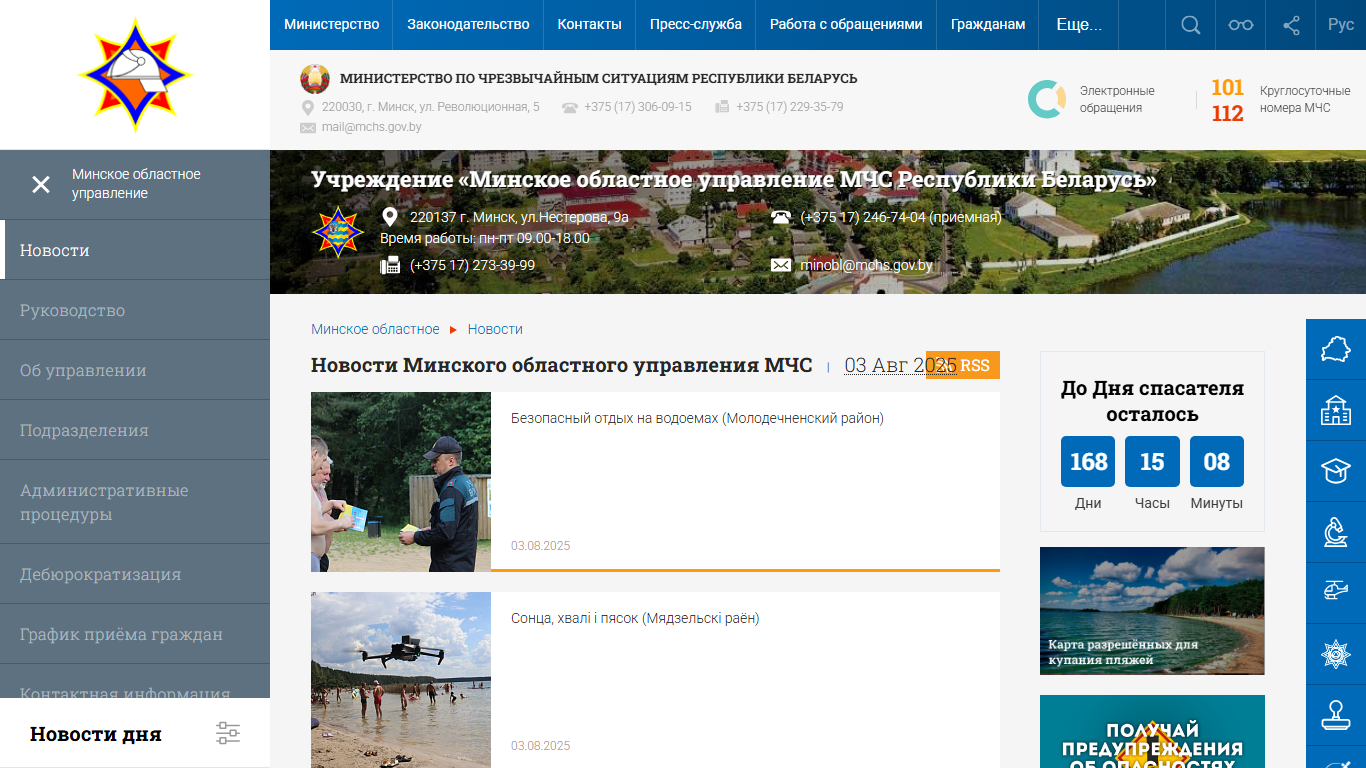Viewport: 1366px width, 768px height.
Task: Open Об управлении in the left sidebar
Action: [135, 370]
